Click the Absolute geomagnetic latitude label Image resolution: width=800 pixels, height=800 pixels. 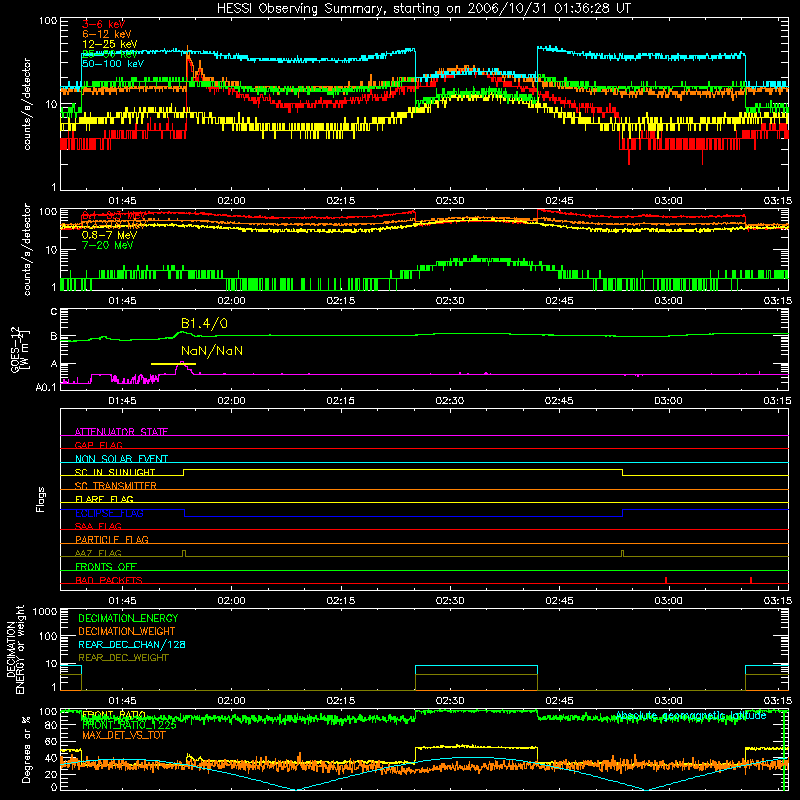(x=691, y=715)
